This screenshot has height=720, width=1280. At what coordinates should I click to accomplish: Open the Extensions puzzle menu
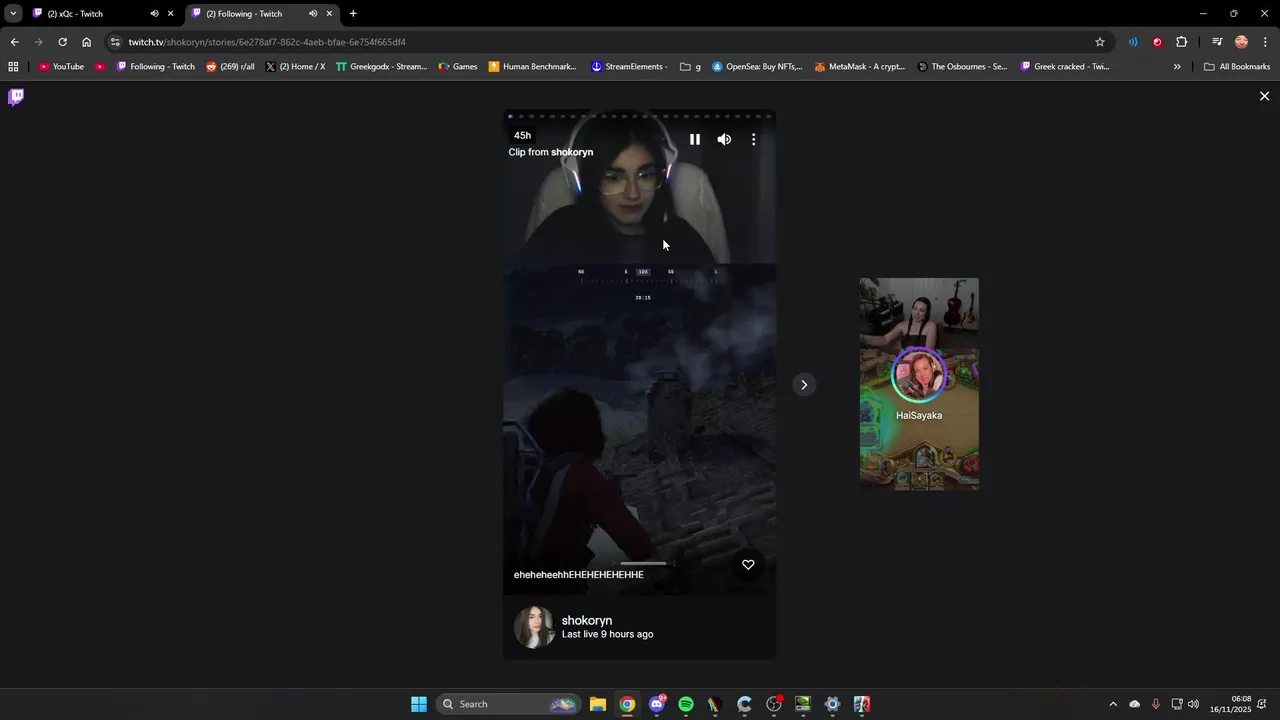pyautogui.click(x=1181, y=42)
